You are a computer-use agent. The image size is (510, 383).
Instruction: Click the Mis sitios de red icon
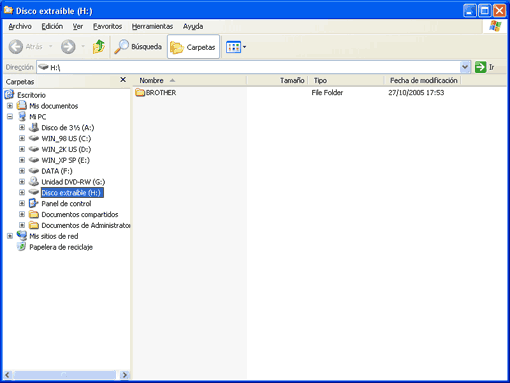(22, 236)
